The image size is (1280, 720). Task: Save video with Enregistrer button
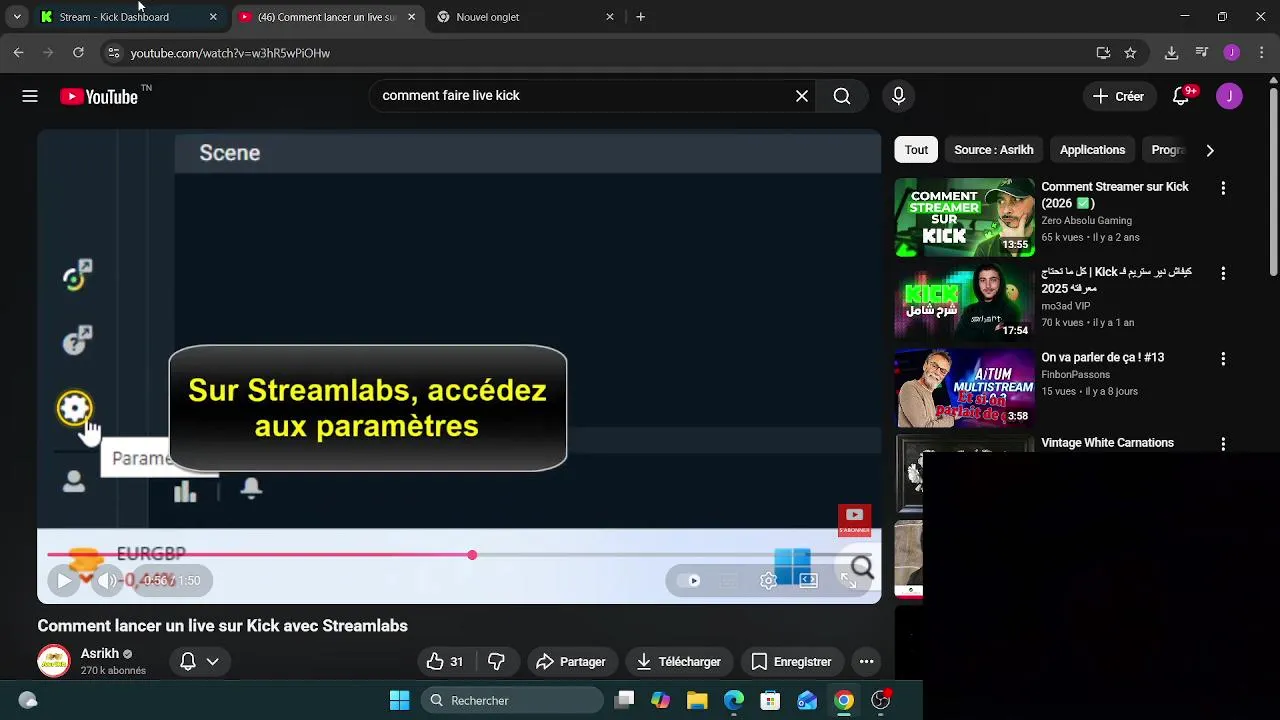coord(792,662)
